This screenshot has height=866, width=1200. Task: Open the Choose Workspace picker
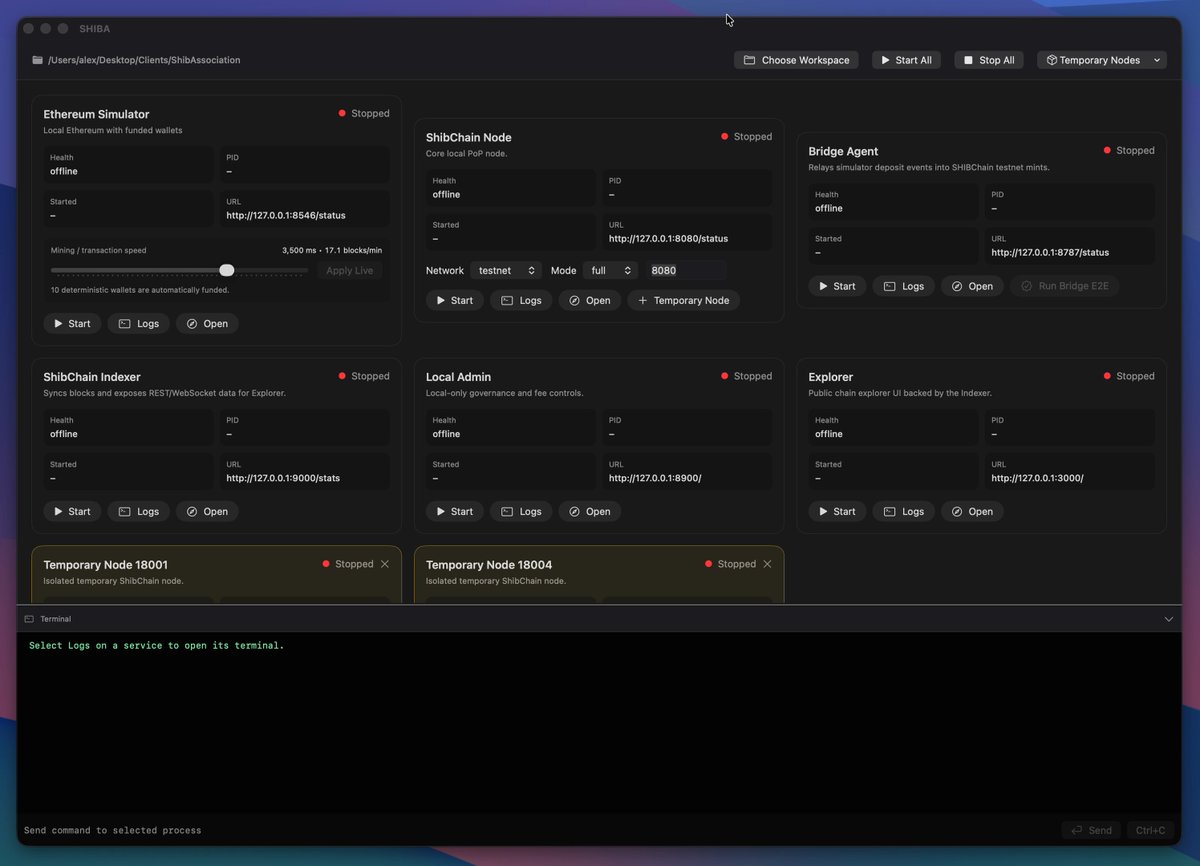click(x=797, y=60)
